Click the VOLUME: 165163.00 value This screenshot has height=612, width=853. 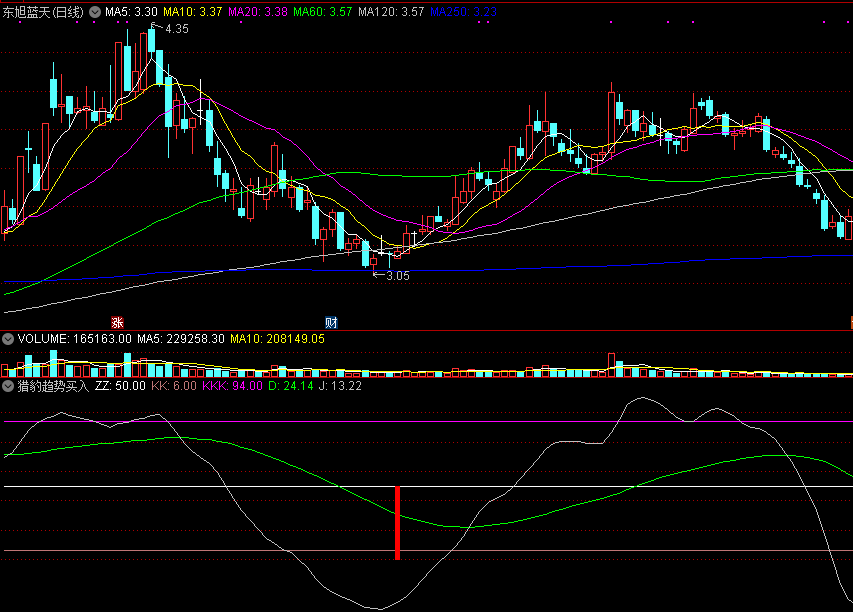[x=75, y=339]
